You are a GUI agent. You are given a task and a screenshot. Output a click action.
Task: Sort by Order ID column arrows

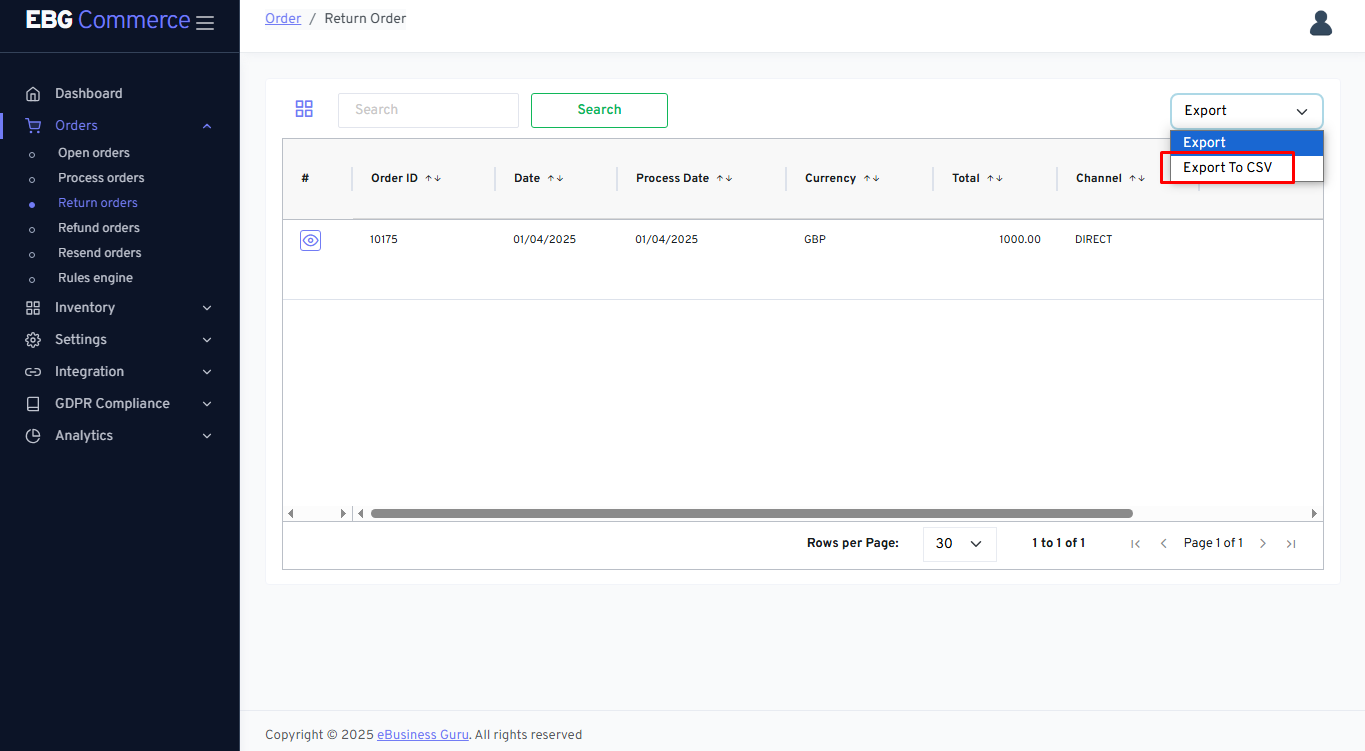tap(433, 178)
